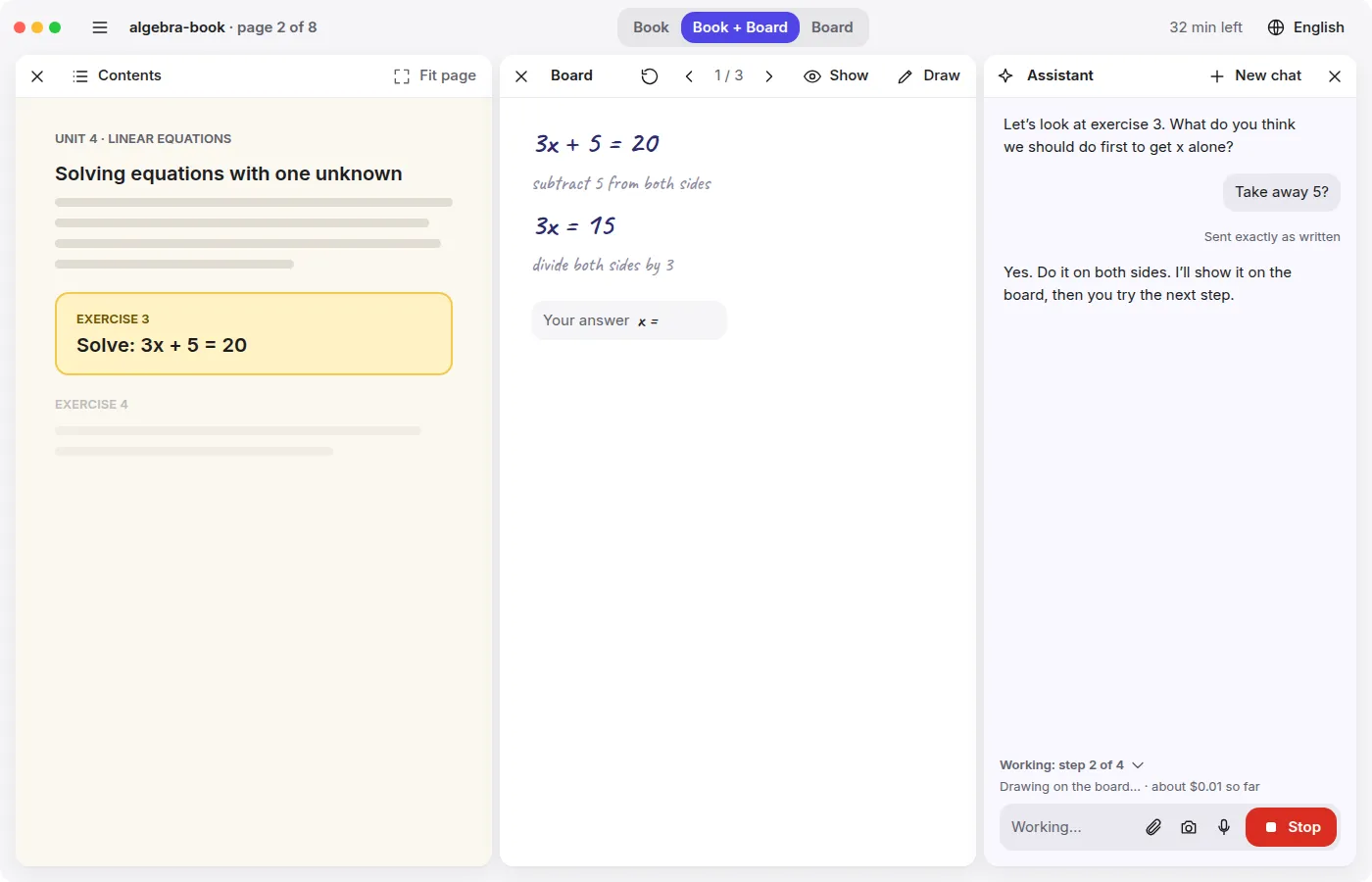Click the Solving equations with one unknown title
The image size is (1372, 882).
coord(228,173)
